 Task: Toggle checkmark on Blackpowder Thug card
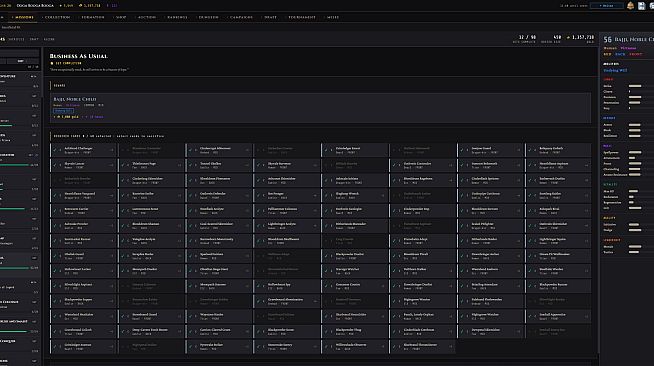pos(327,331)
